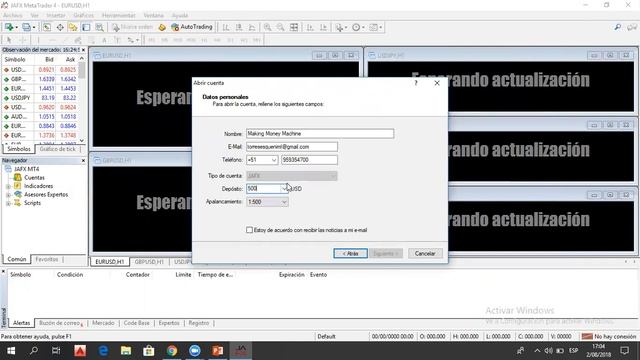Open the Indicators list toolbar dropdown
The width and height of the screenshot is (640, 360).
click(340, 27)
